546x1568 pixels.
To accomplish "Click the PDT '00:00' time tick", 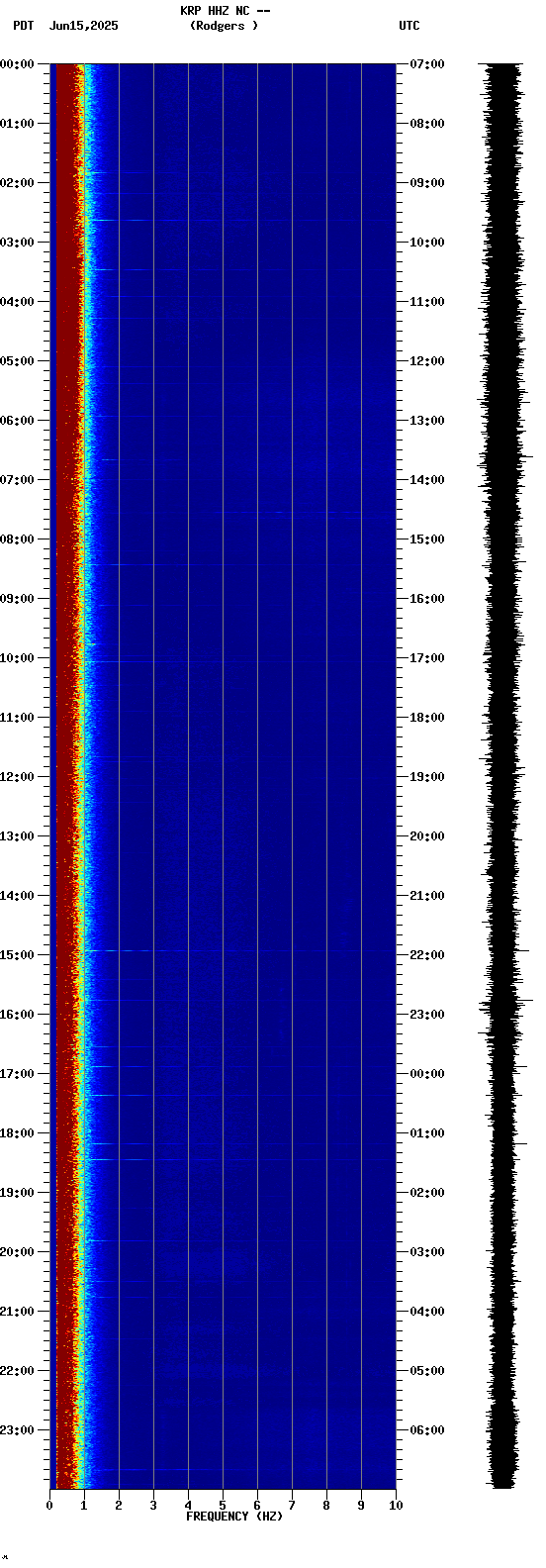I will coord(17,64).
